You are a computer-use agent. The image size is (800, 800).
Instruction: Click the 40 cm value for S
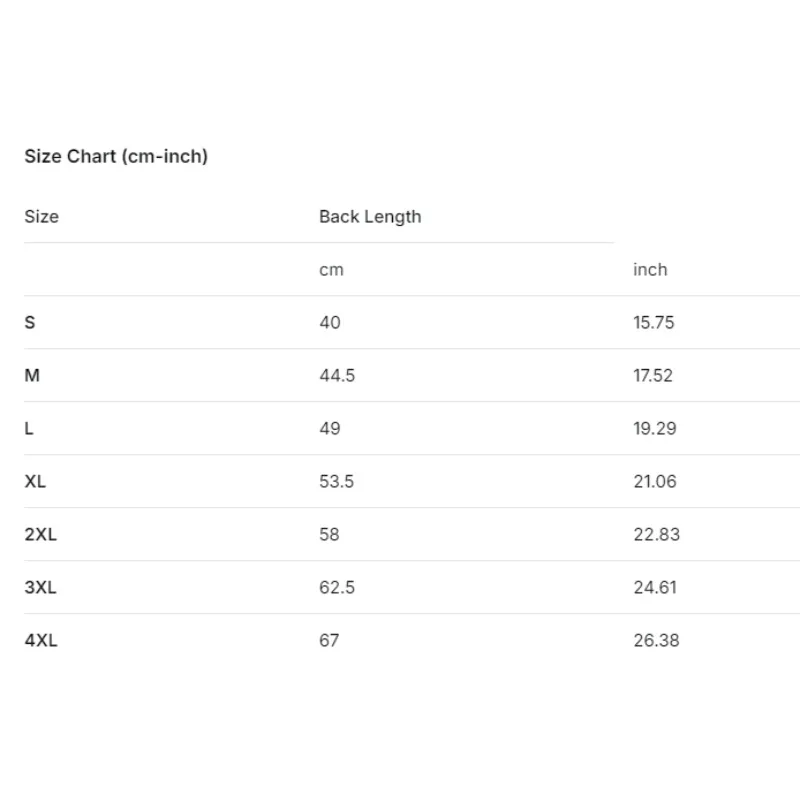click(x=330, y=322)
